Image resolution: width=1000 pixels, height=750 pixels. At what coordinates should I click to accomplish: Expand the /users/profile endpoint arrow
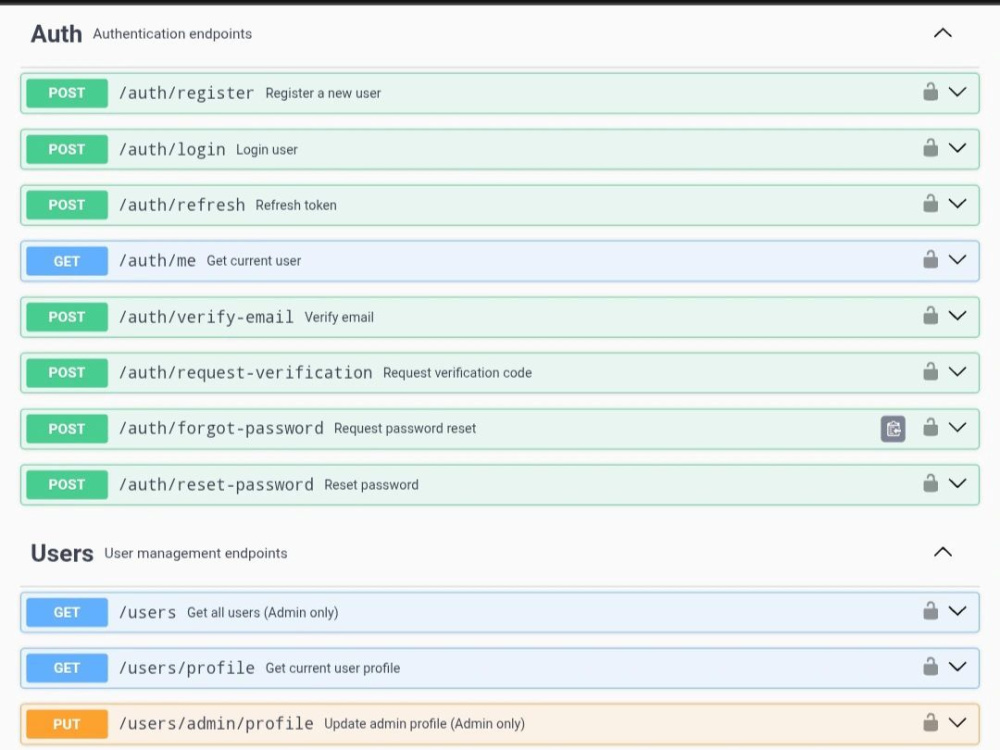click(957, 667)
